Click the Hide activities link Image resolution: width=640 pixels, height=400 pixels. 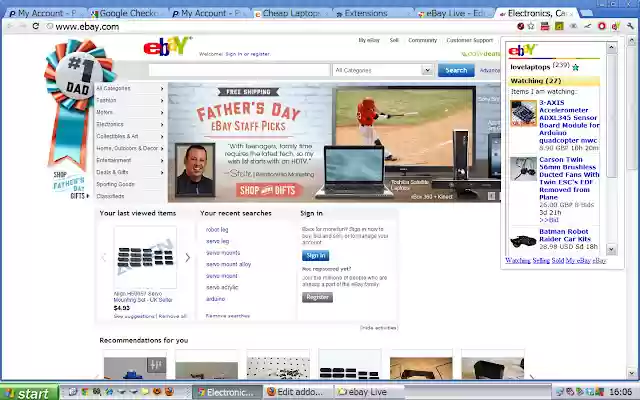(x=378, y=328)
